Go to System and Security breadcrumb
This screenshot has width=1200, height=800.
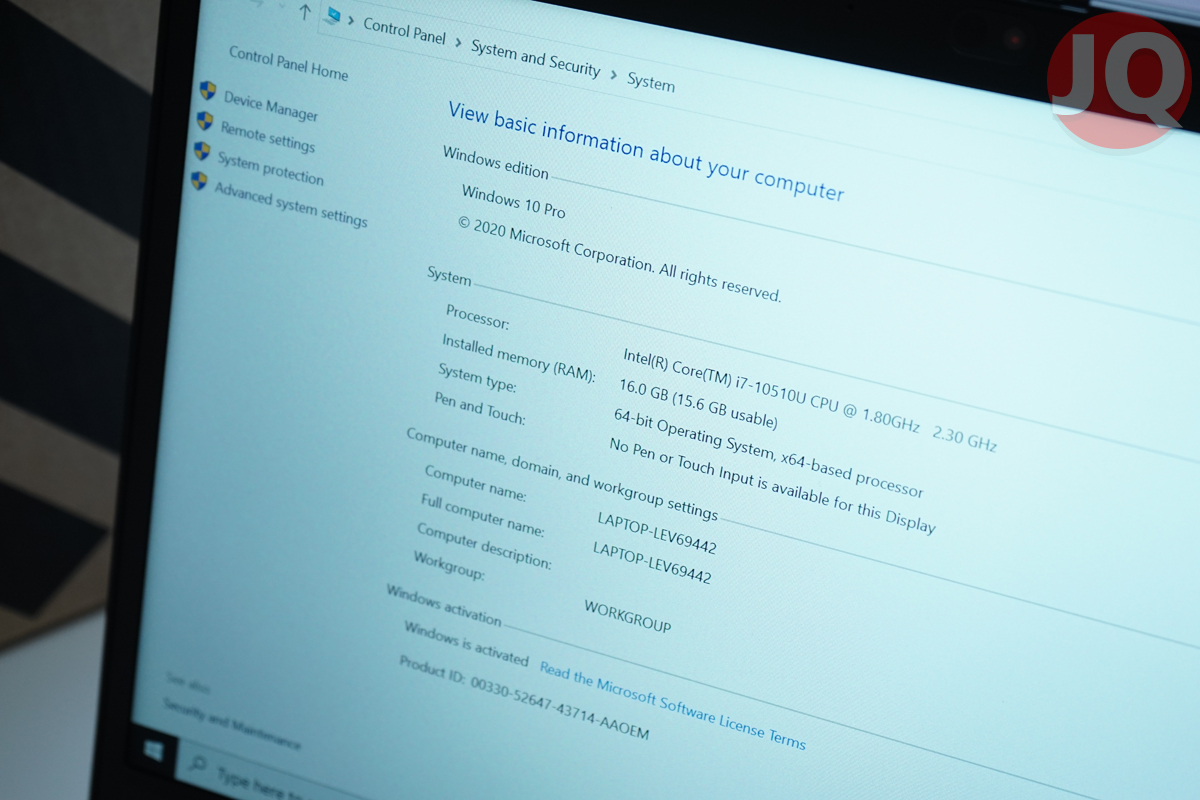tap(536, 59)
